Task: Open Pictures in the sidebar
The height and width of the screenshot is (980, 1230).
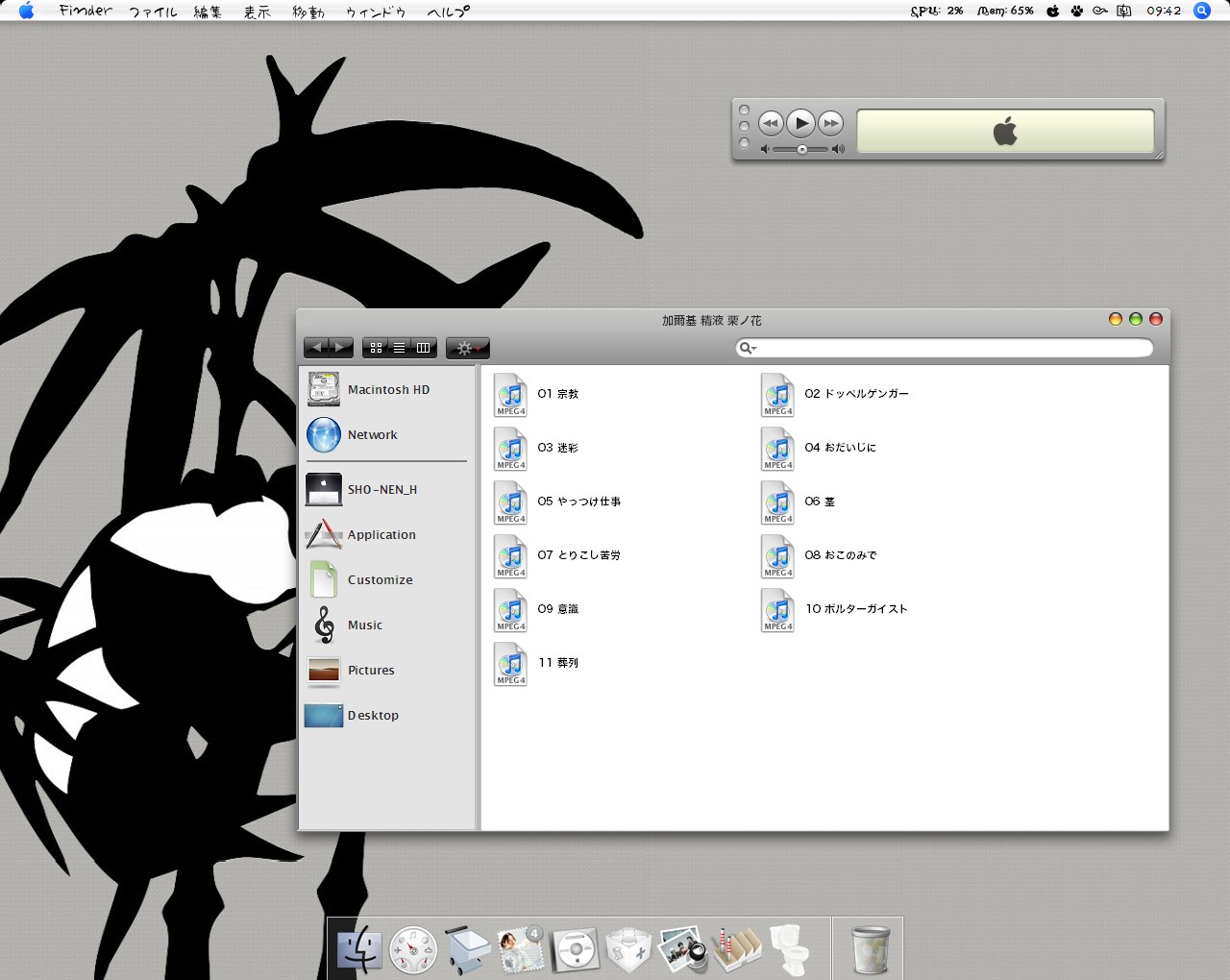Action: (x=370, y=671)
